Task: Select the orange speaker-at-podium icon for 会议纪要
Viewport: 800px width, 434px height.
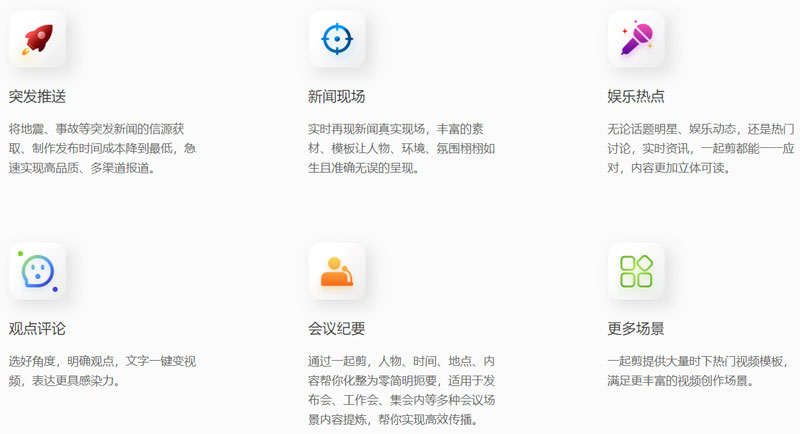Action: (337, 271)
